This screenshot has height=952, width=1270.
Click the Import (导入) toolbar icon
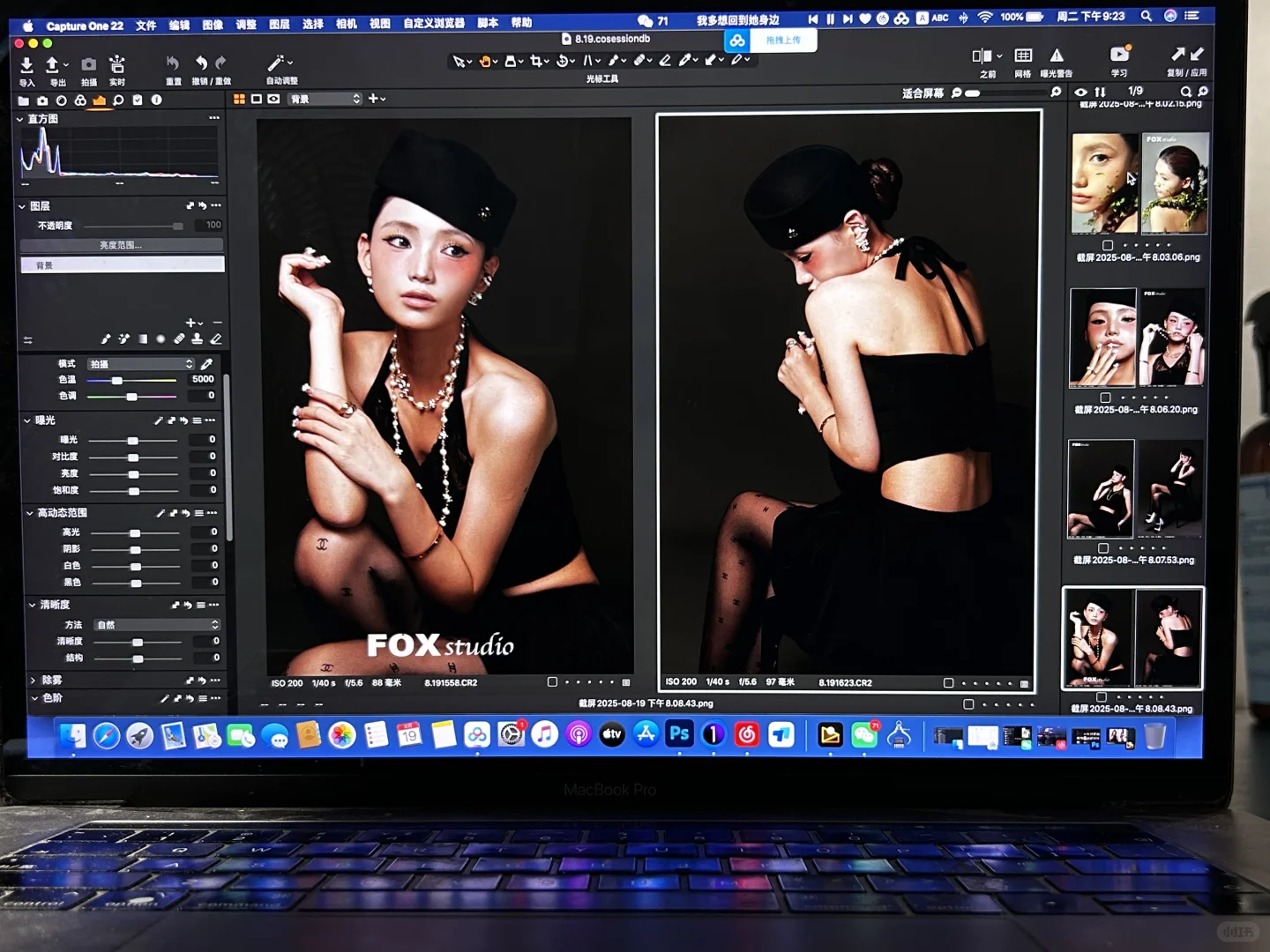point(26,65)
